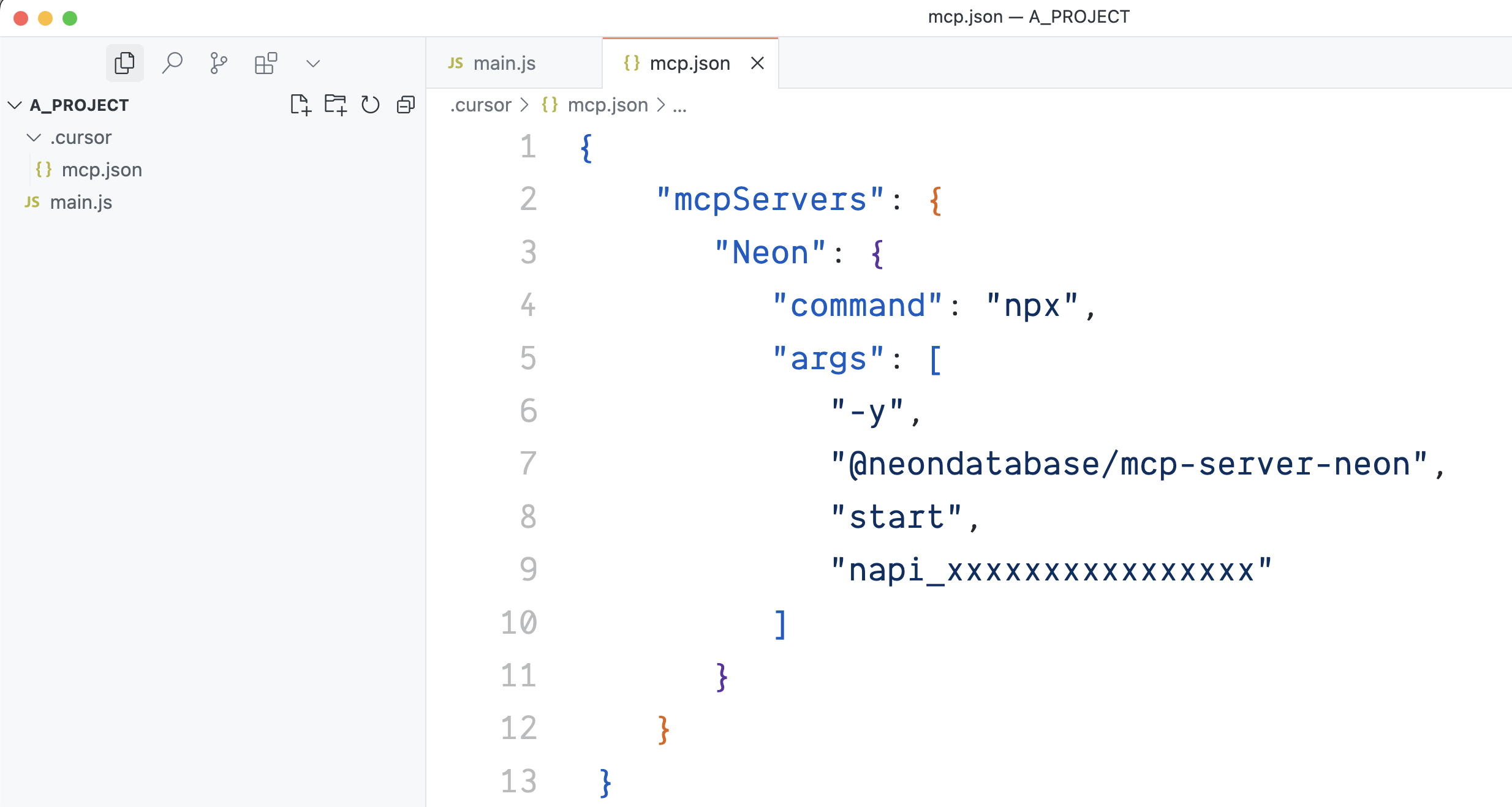Collapse the A_PROJECT root in the explorer
The width and height of the screenshot is (1512, 807).
13,104
